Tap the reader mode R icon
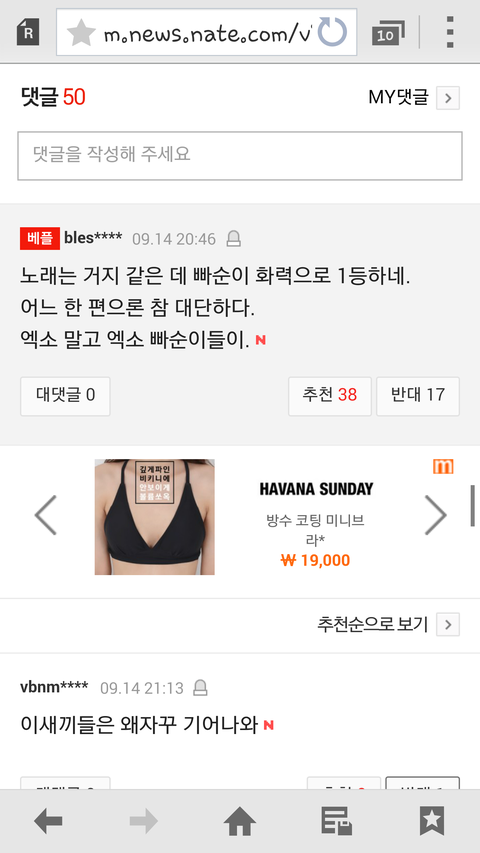Image resolution: width=480 pixels, height=853 pixels. pos(28,32)
